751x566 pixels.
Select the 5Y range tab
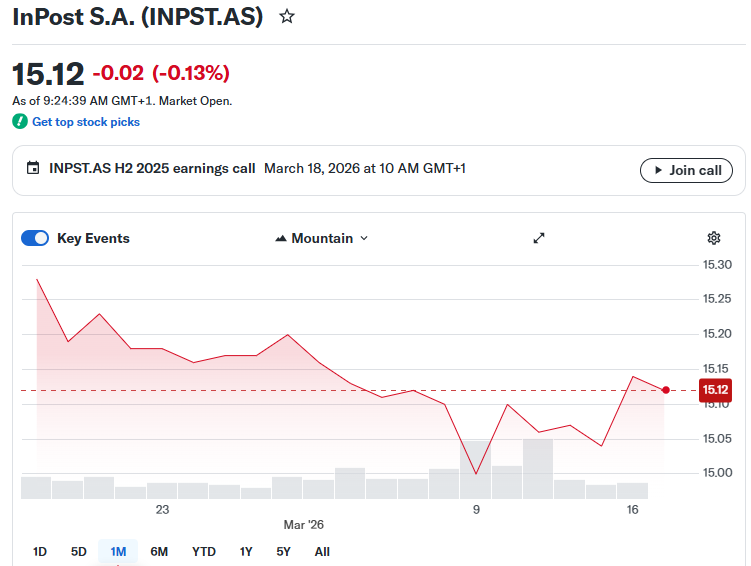(x=284, y=552)
